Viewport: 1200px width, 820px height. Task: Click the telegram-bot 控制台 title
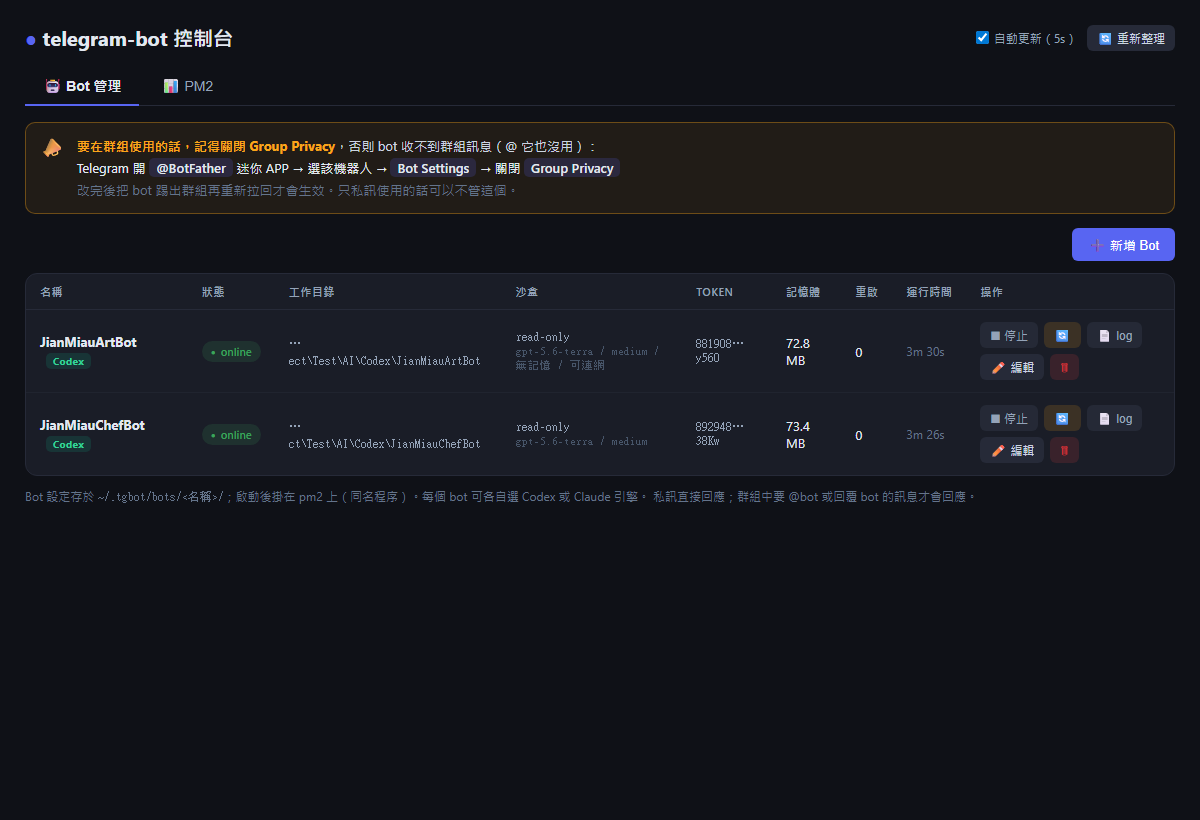[x=137, y=39]
